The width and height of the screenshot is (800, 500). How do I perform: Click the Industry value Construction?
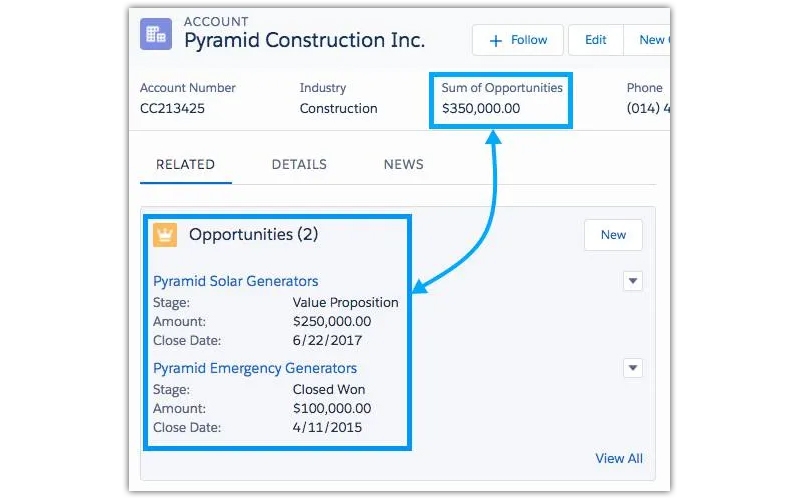(338, 108)
